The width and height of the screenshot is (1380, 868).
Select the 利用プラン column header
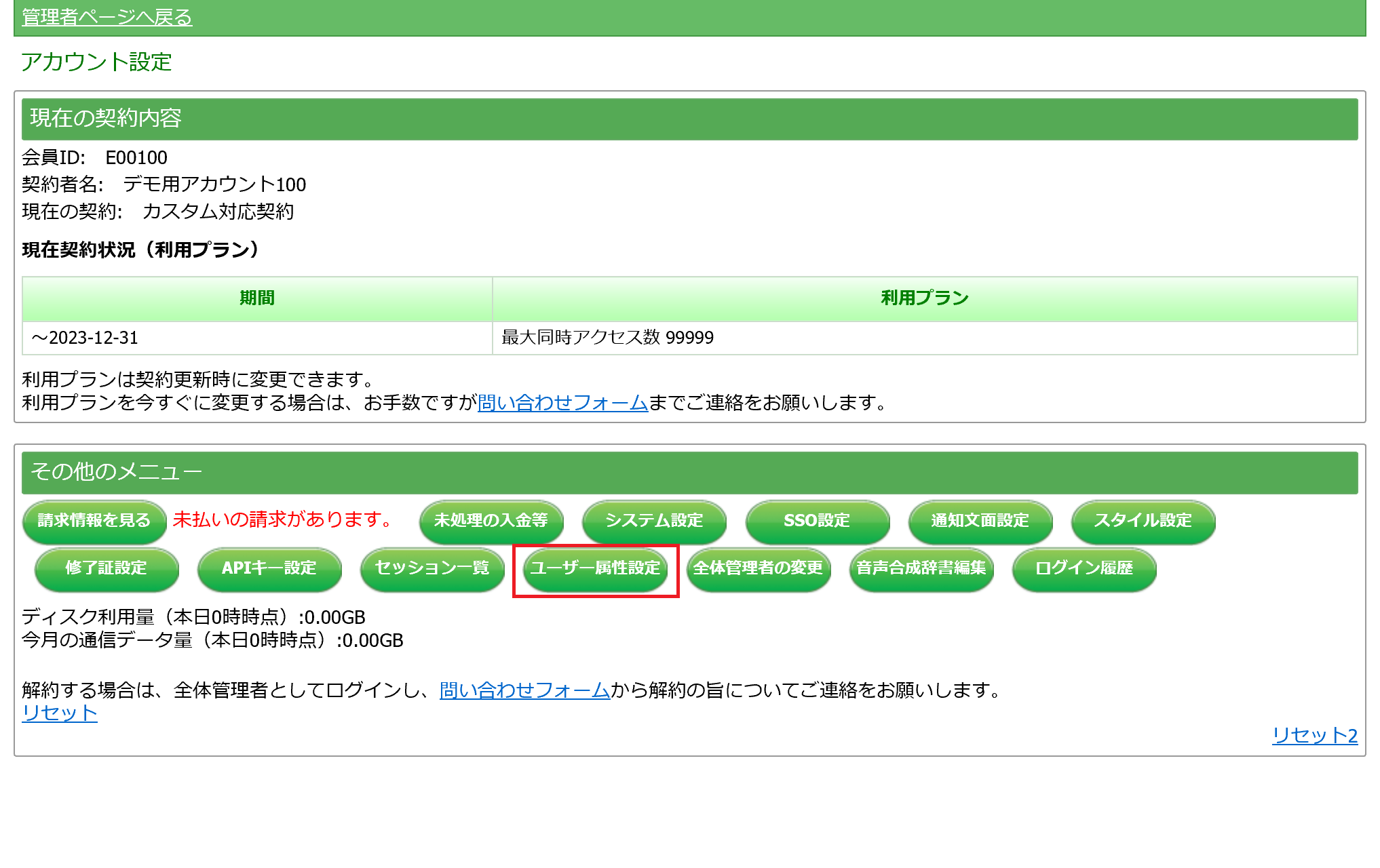tap(925, 298)
